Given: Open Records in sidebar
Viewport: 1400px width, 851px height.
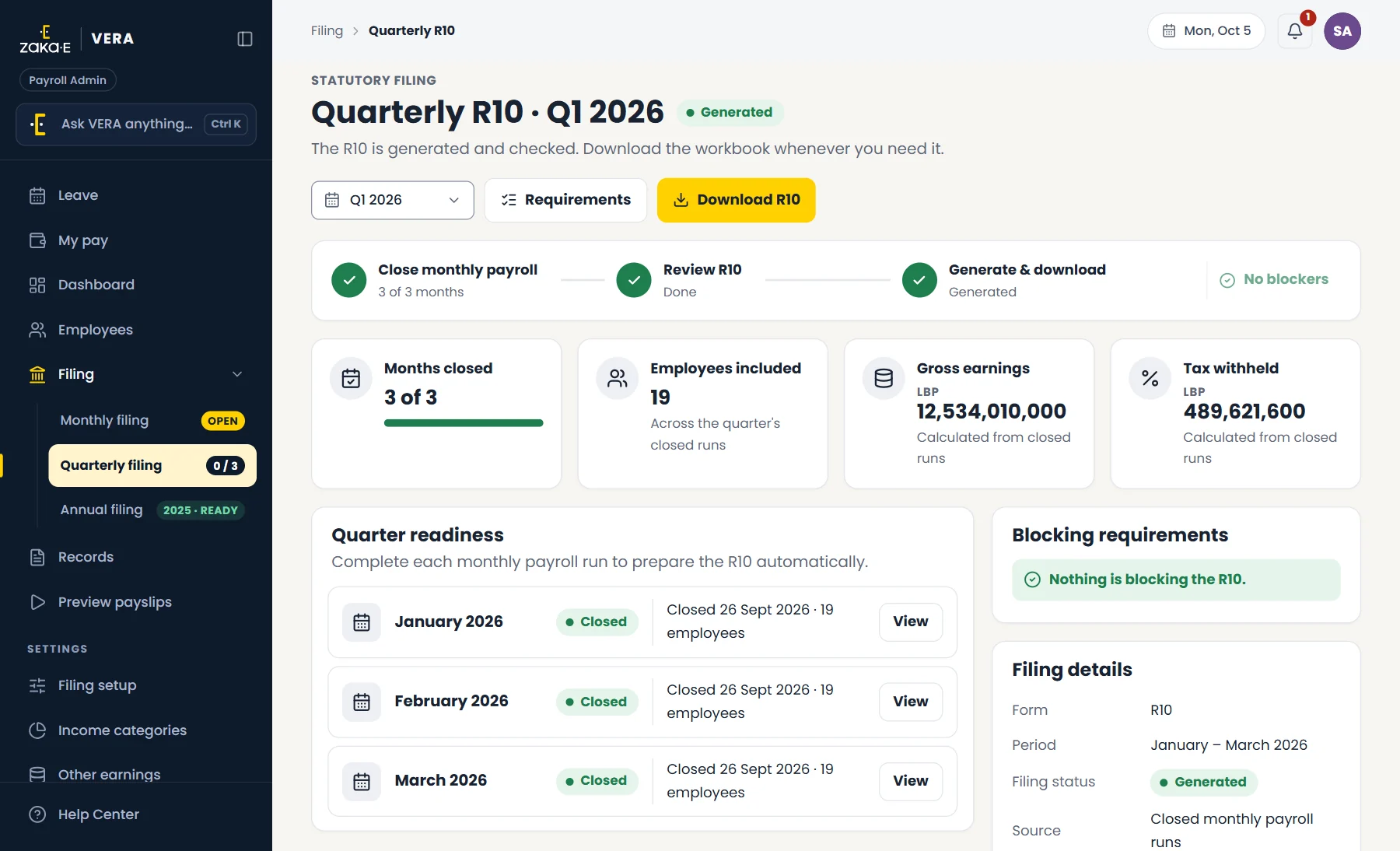Looking at the screenshot, I should 136,557.
